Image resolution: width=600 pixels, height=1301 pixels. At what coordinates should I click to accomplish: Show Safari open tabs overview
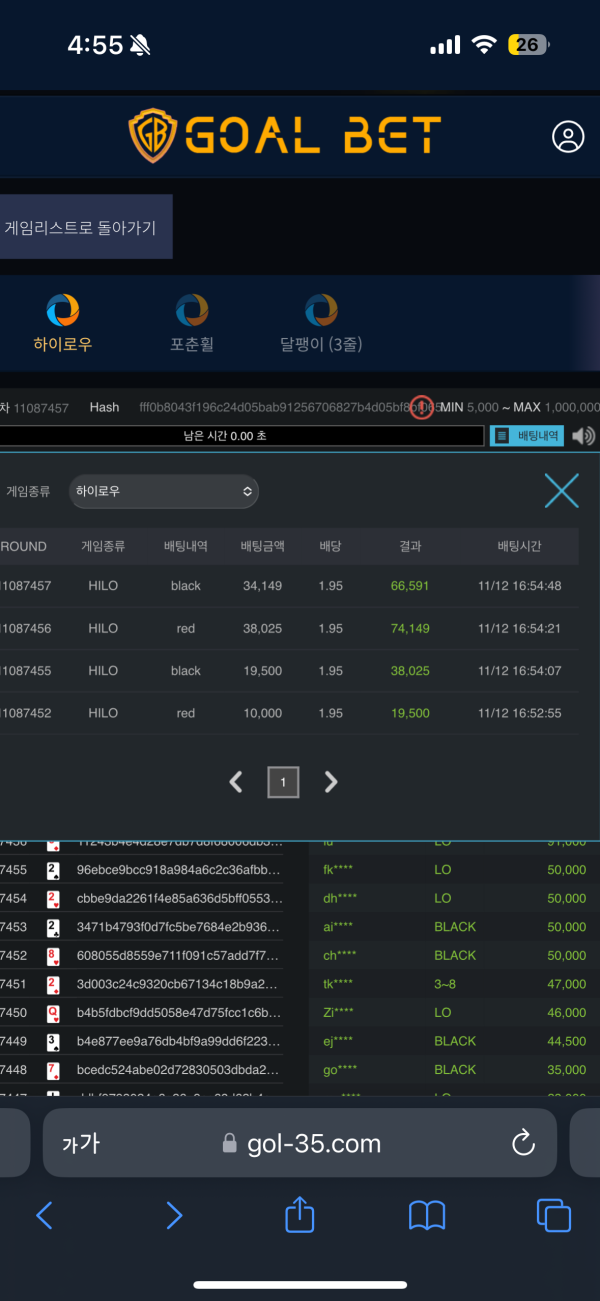point(553,1215)
